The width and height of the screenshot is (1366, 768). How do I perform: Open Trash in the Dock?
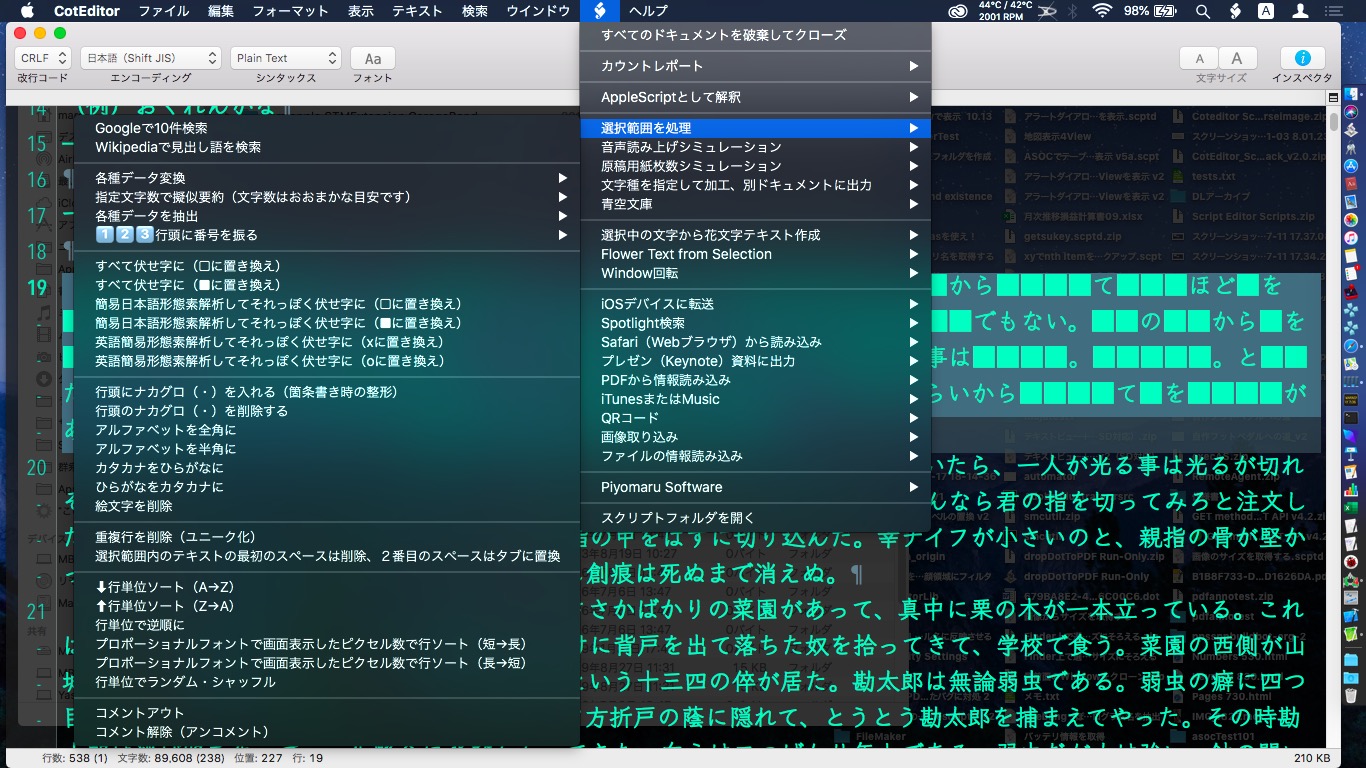click(x=1350, y=694)
